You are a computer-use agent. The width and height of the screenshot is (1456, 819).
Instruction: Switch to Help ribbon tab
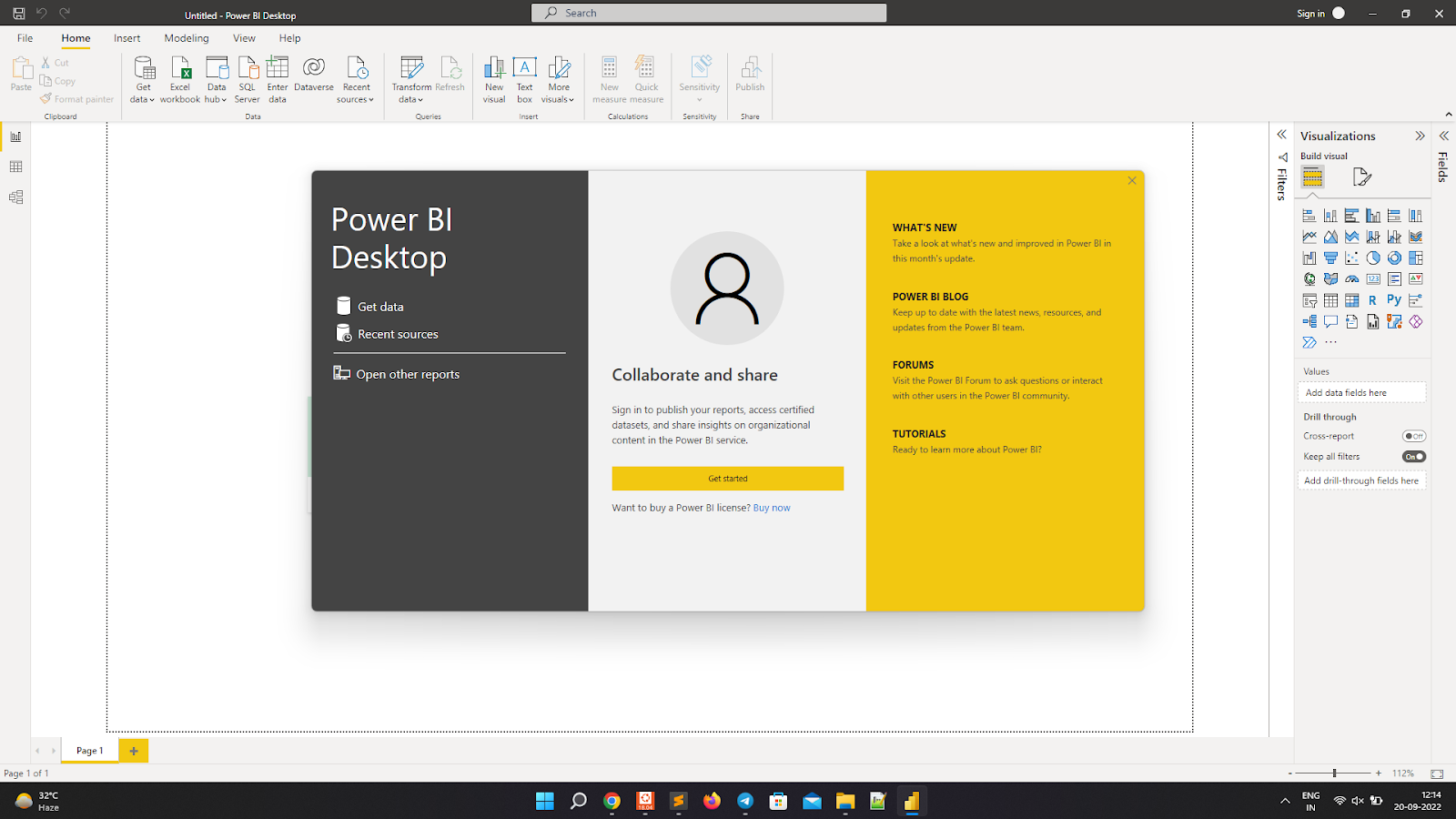pos(289,38)
